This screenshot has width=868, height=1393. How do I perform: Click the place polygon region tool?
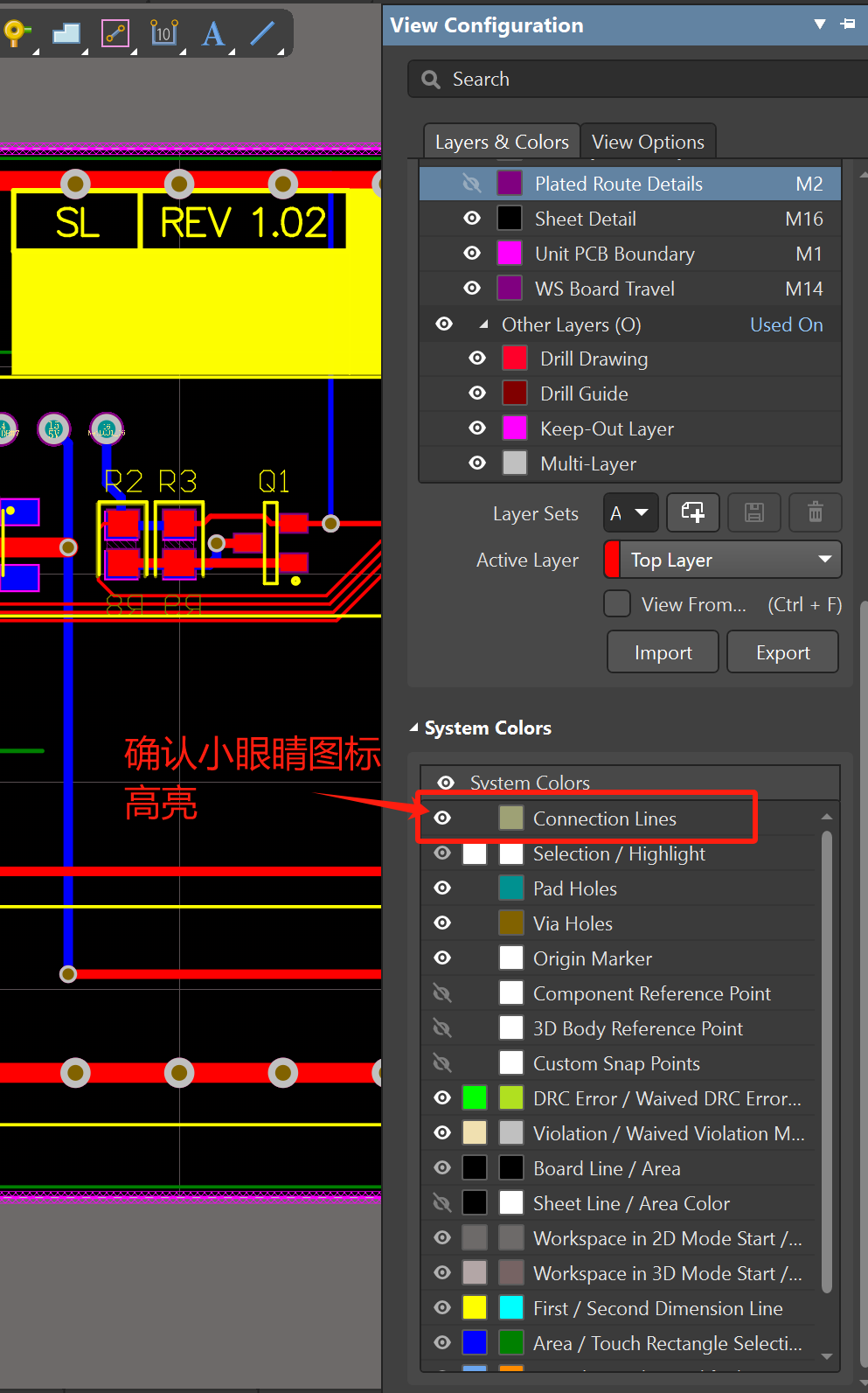(66, 33)
